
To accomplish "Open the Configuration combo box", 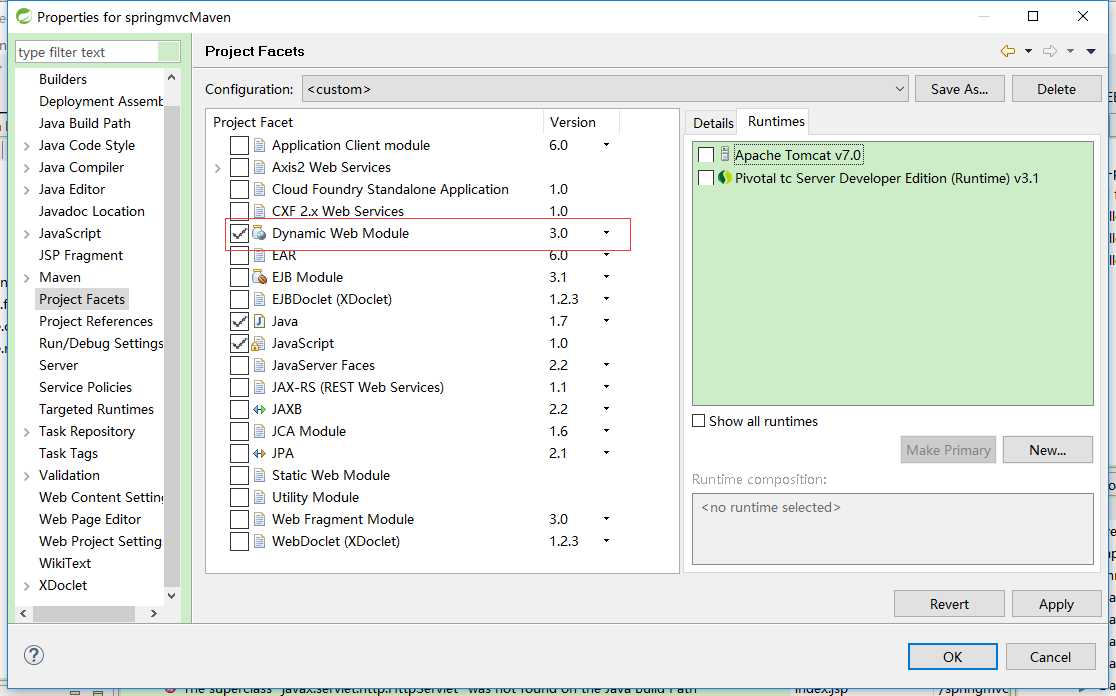I will point(605,89).
